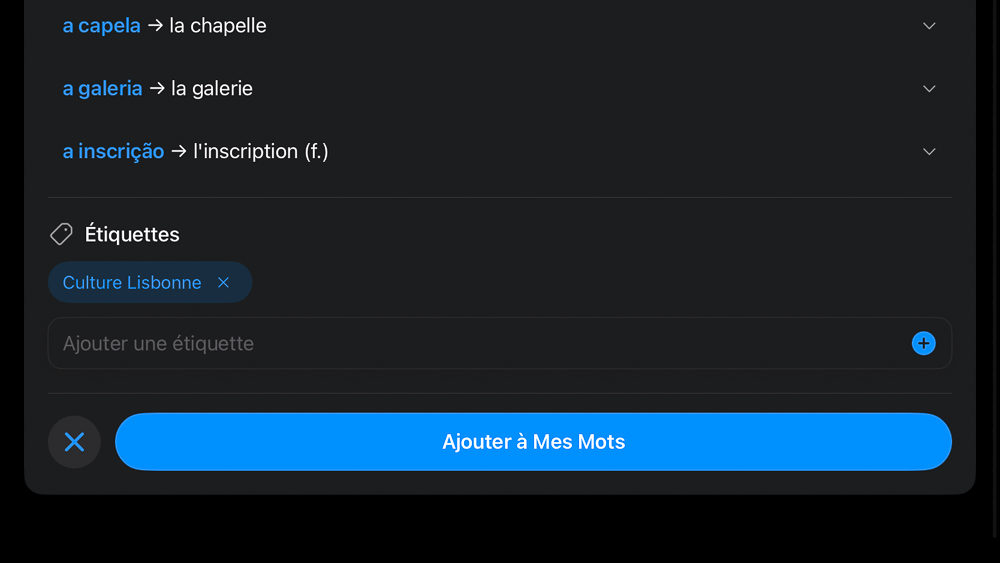Click the "l'inscription (f.)" translation text
This screenshot has width=1000, height=563.
coord(261,152)
